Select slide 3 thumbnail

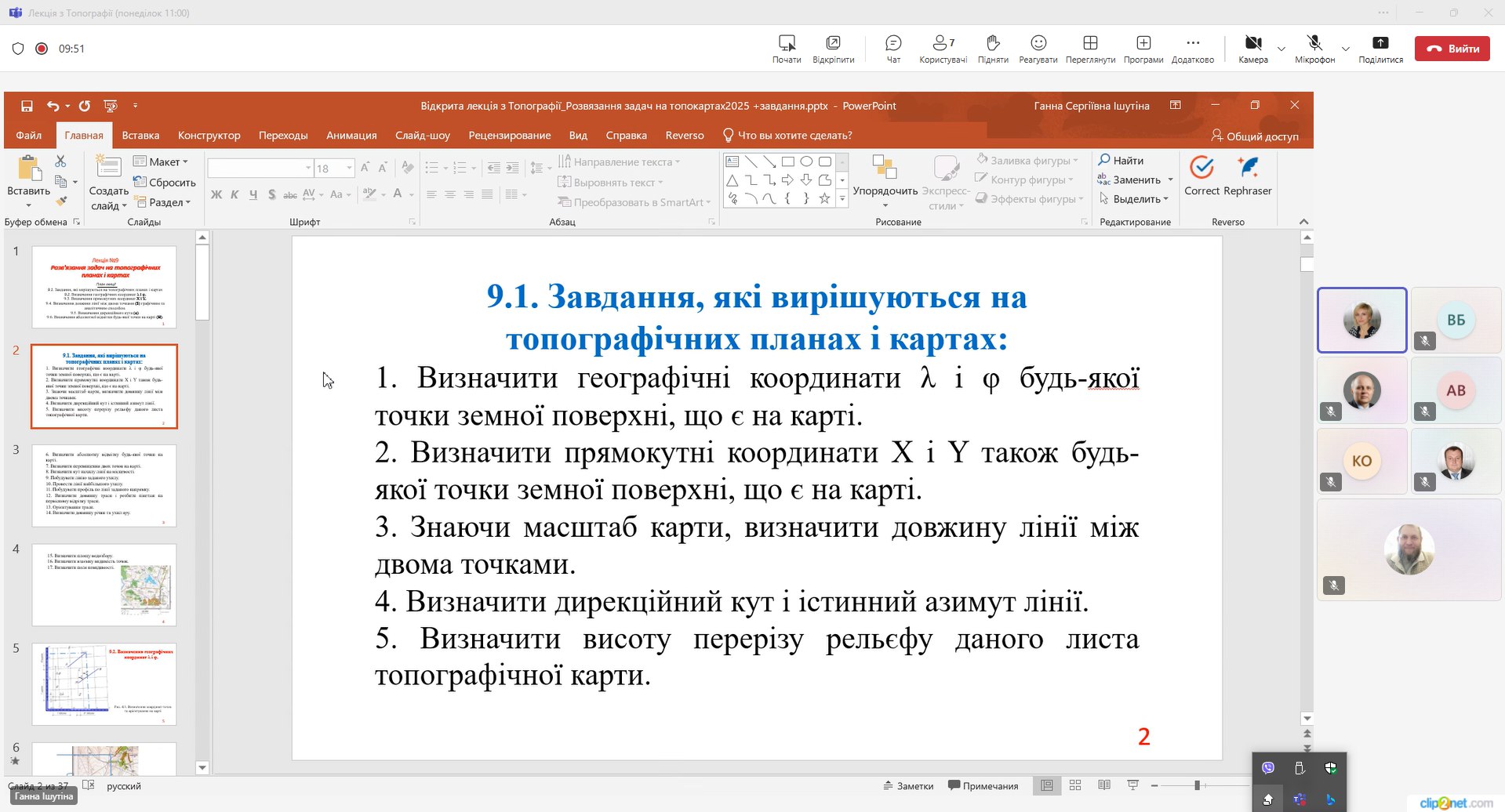coord(104,485)
